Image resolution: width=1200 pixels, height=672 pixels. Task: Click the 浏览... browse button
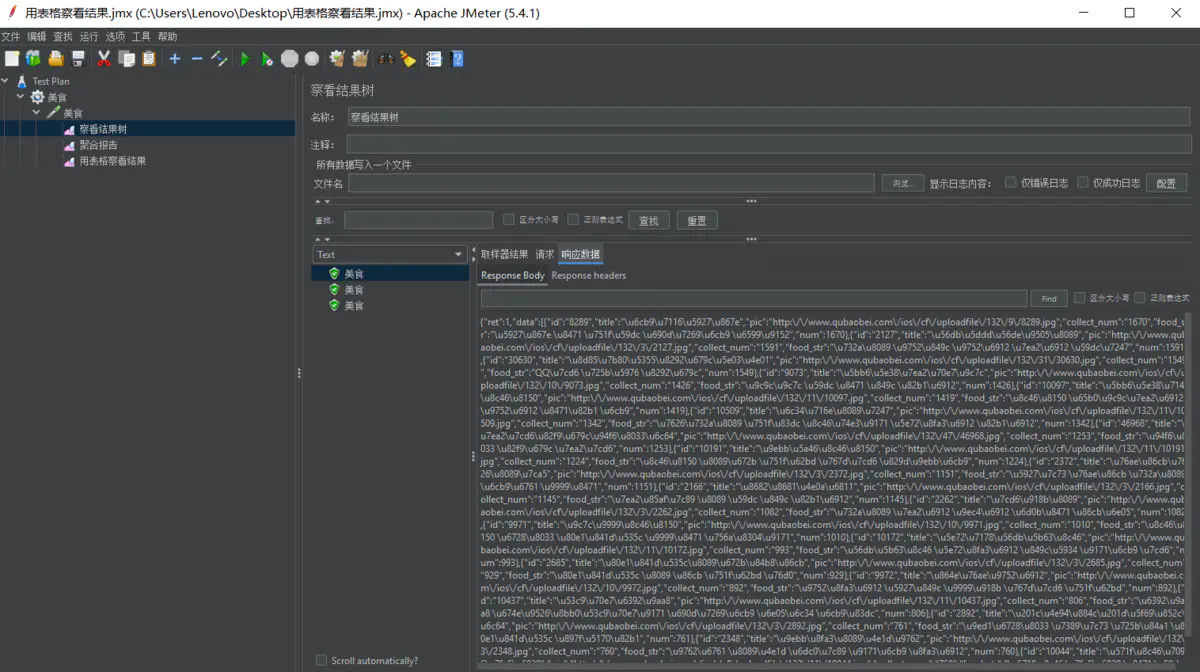click(902, 183)
